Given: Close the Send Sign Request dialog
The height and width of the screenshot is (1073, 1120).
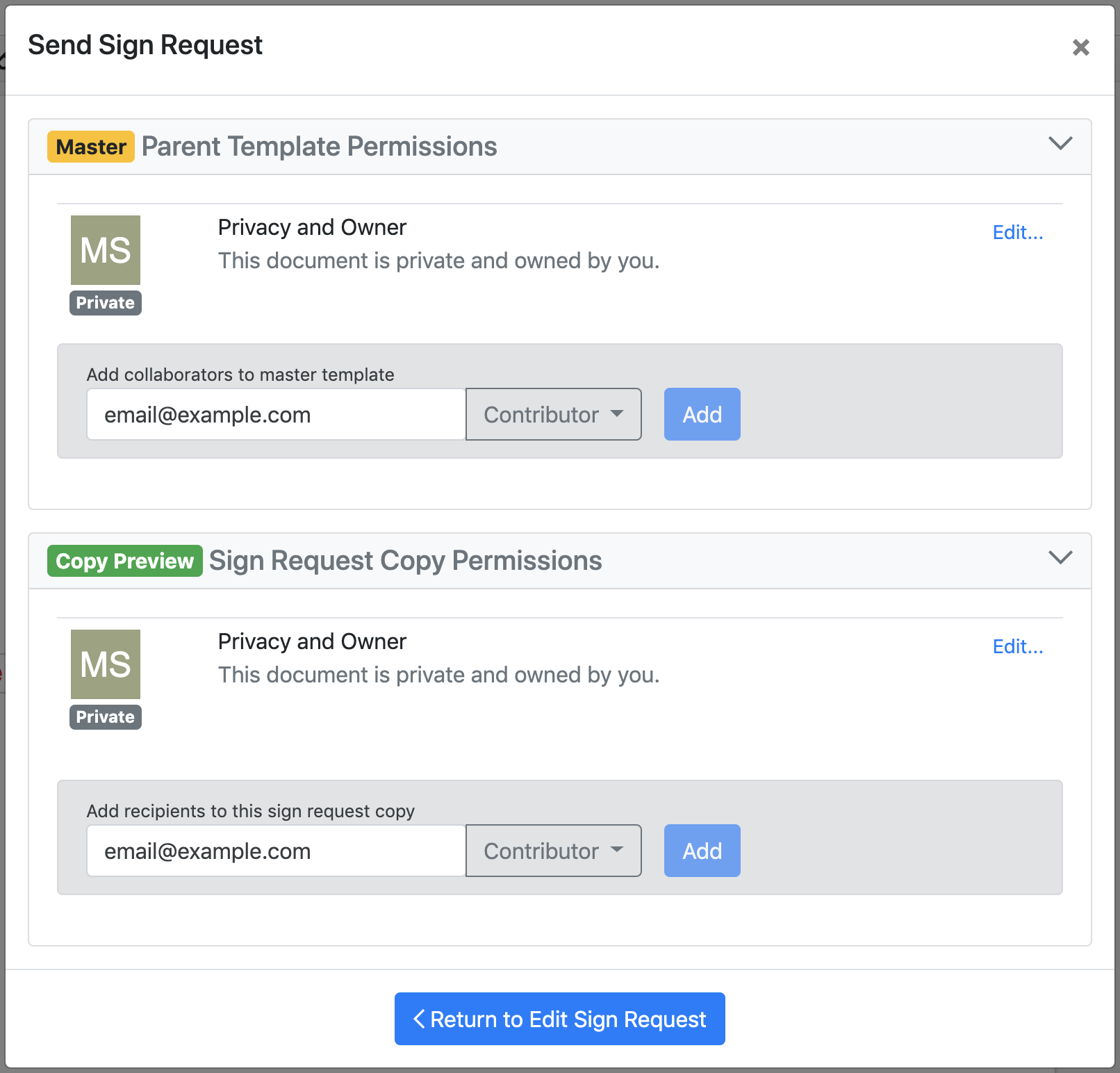Looking at the screenshot, I should click(x=1080, y=47).
